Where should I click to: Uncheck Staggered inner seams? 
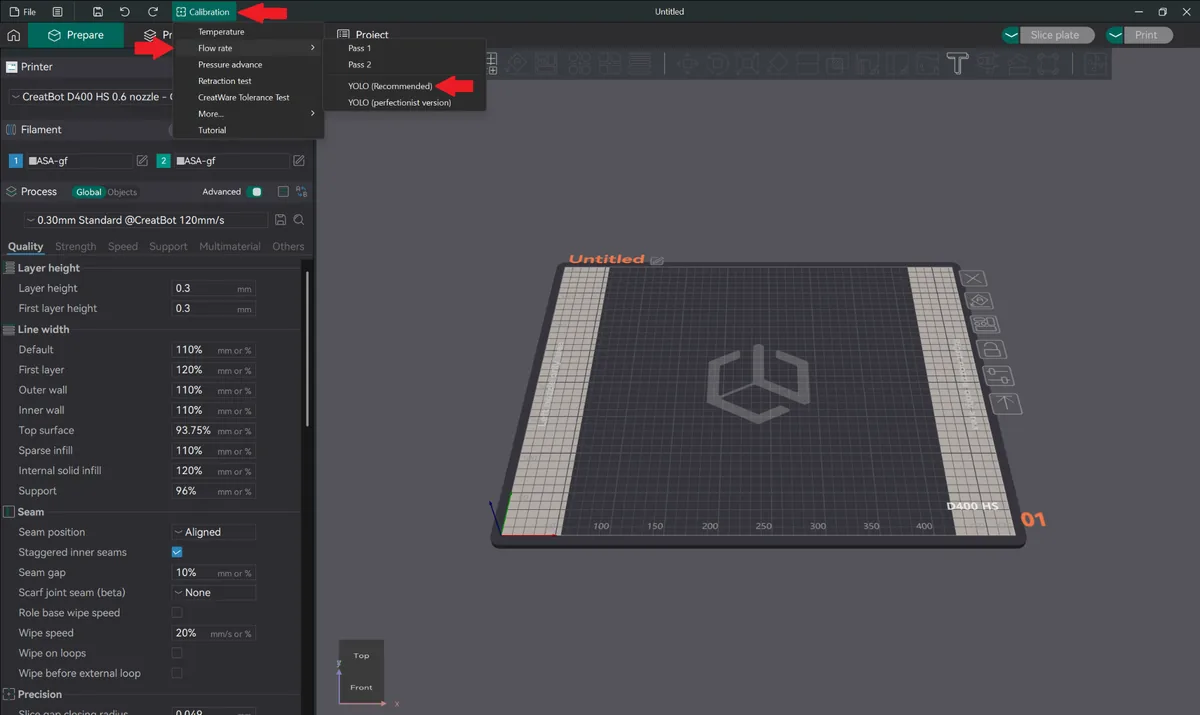pyautogui.click(x=177, y=552)
